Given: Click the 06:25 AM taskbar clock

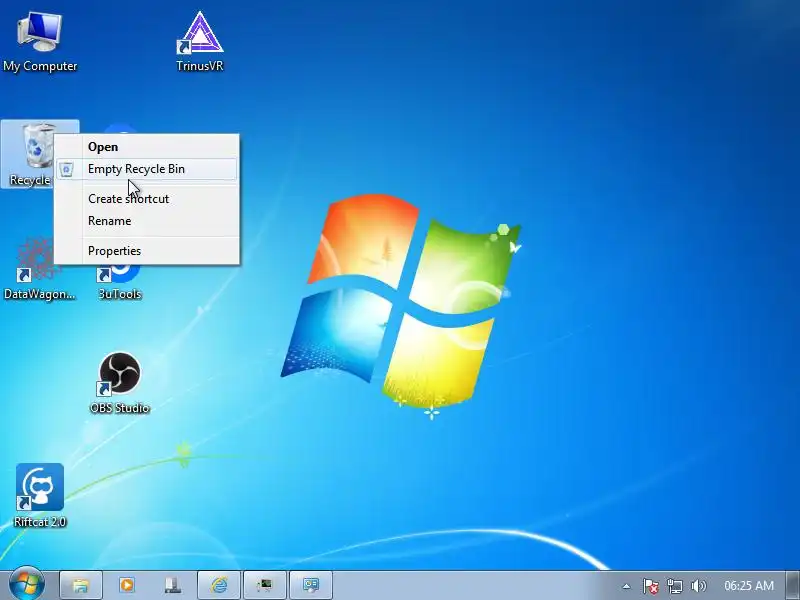Looking at the screenshot, I should (x=748, y=586).
